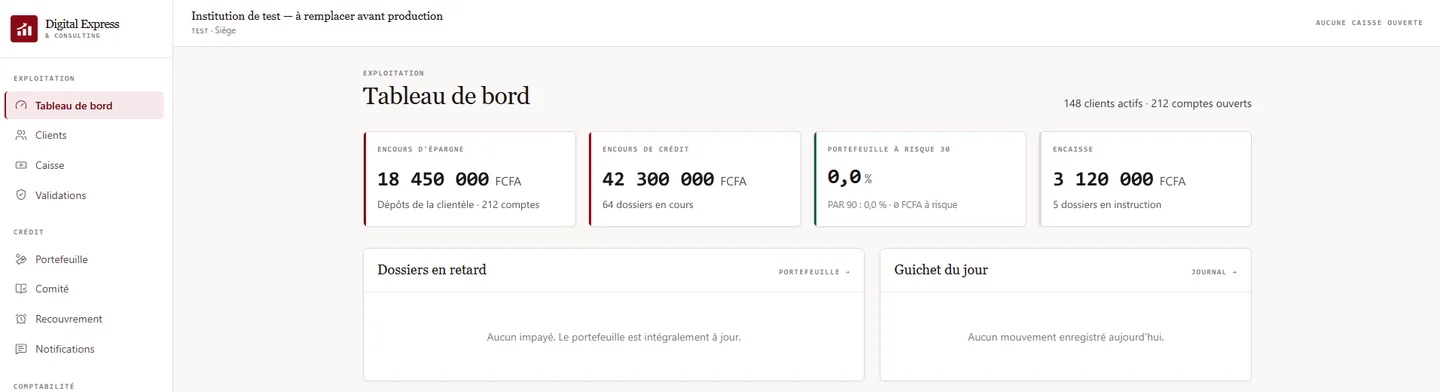This screenshot has width=1440, height=392.
Task: Select the Encaisse card
Action: (1145, 179)
